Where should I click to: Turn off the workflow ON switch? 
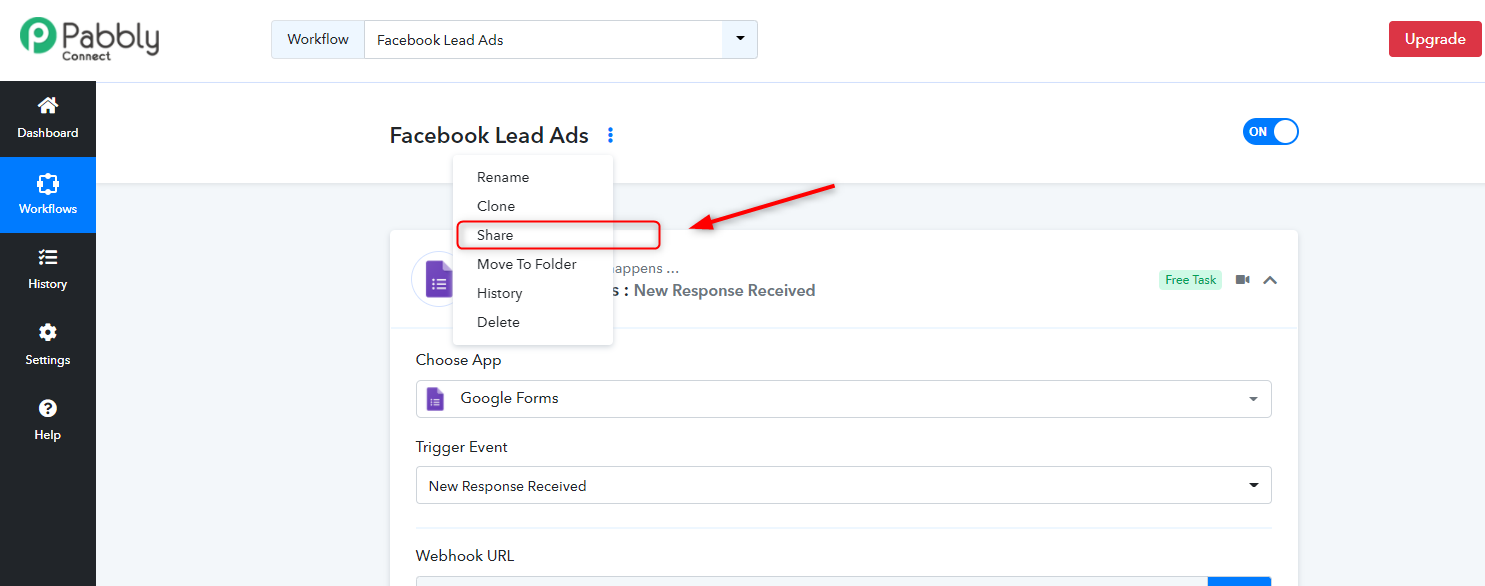(1270, 132)
